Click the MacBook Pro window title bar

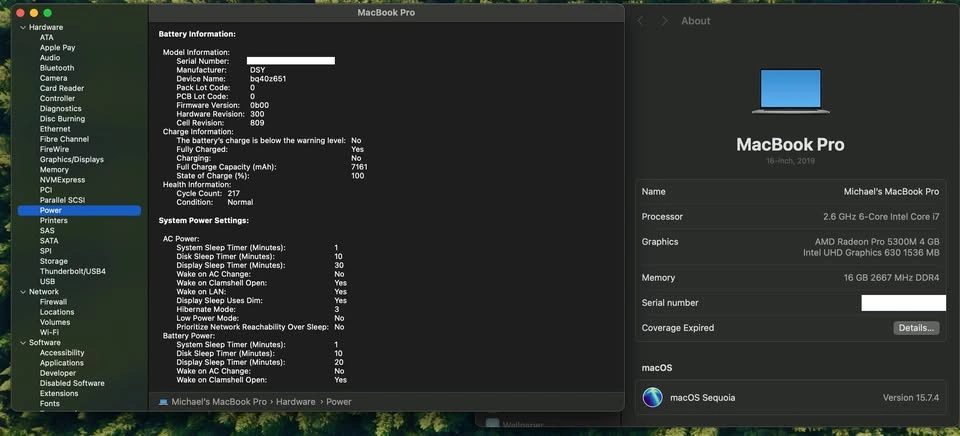point(386,13)
